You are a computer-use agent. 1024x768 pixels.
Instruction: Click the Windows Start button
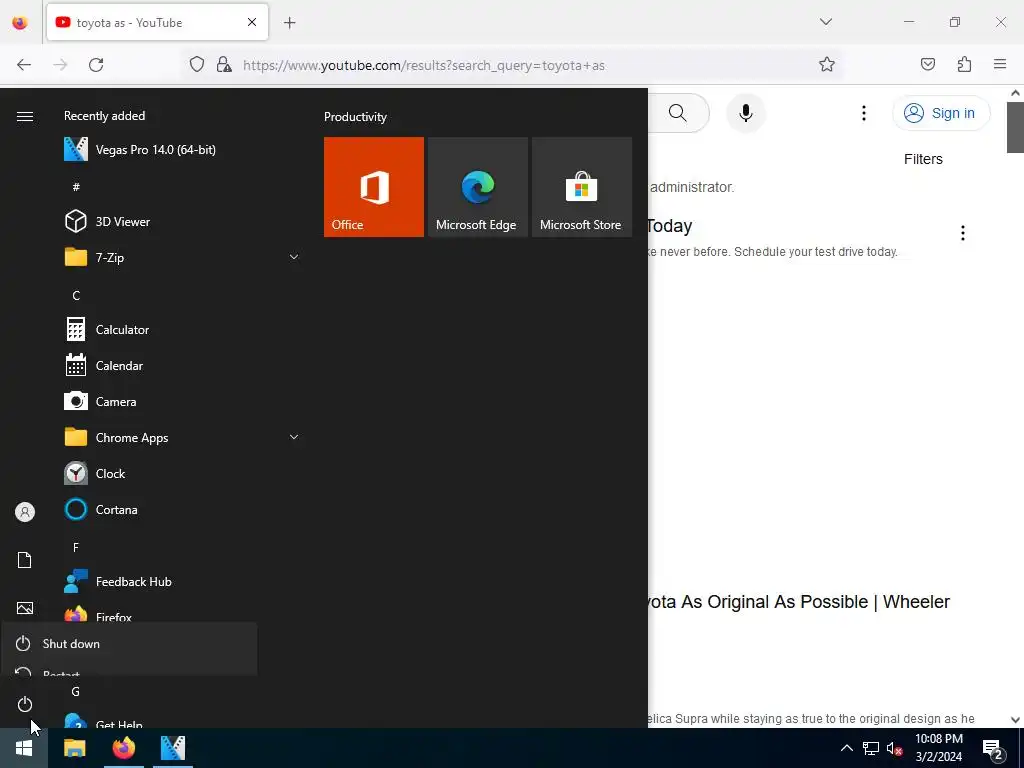click(x=24, y=748)
